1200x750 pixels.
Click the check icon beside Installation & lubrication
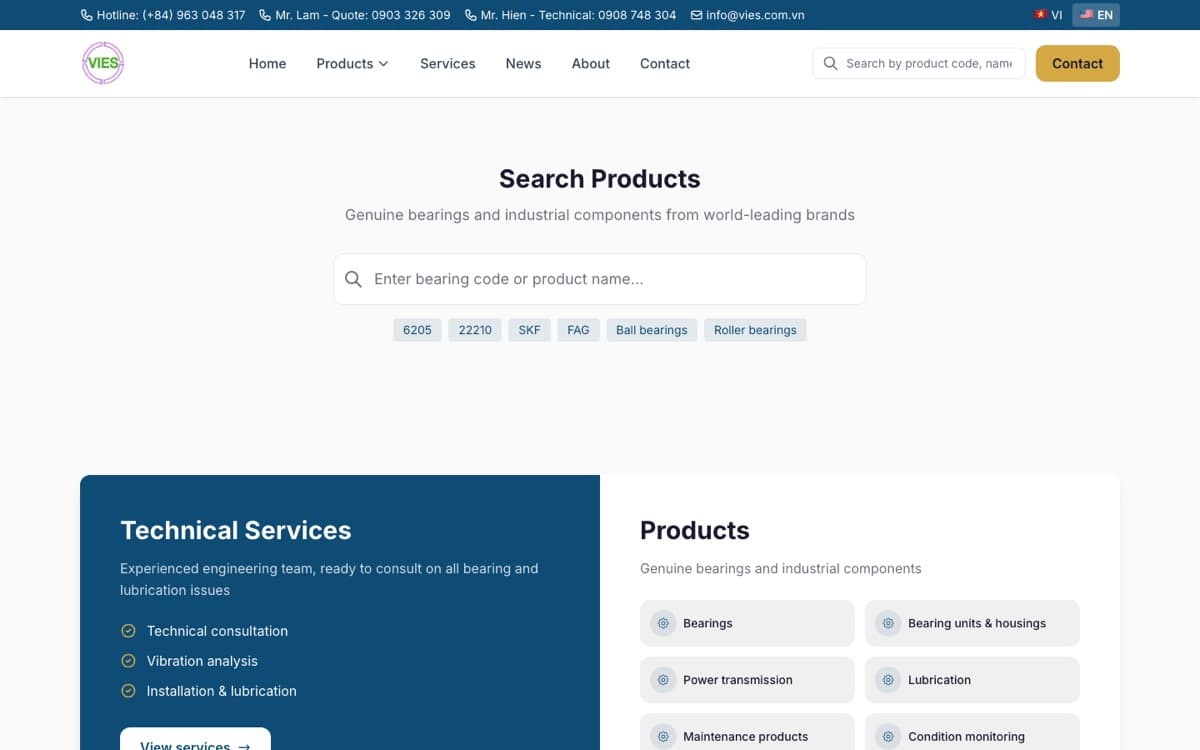[128, 691]
